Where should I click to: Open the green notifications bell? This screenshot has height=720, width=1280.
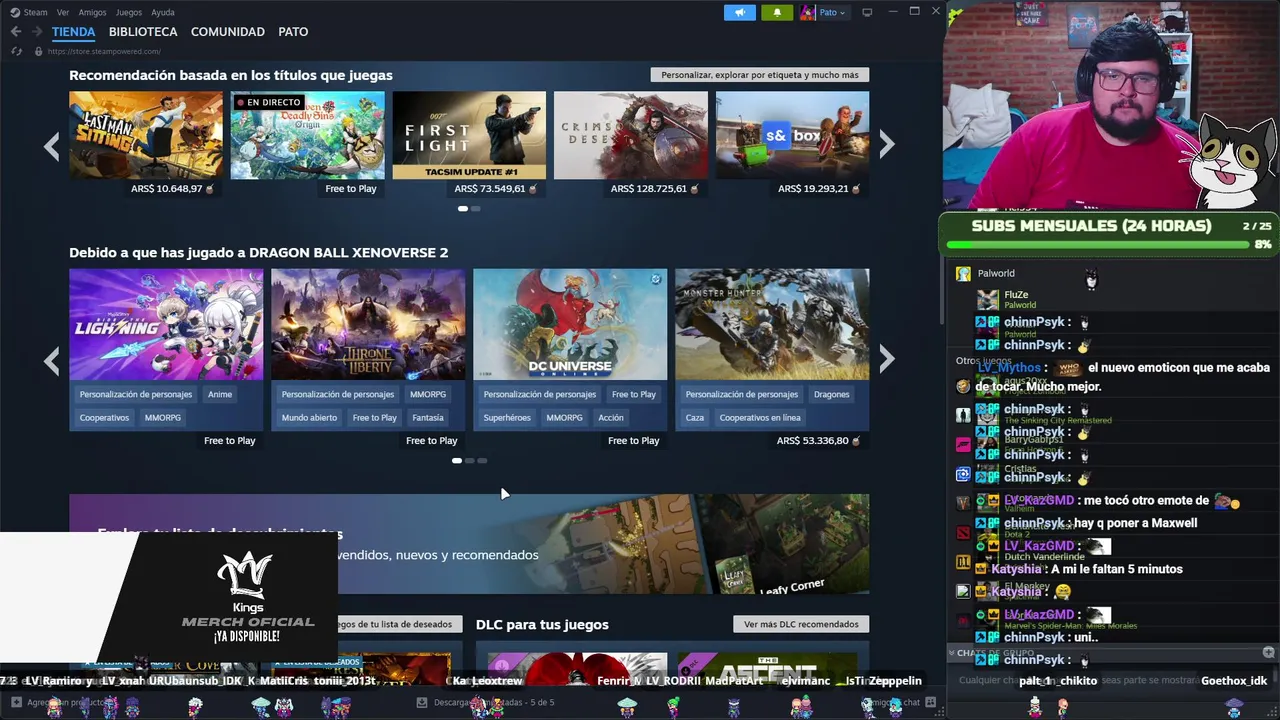click(777, 12)
